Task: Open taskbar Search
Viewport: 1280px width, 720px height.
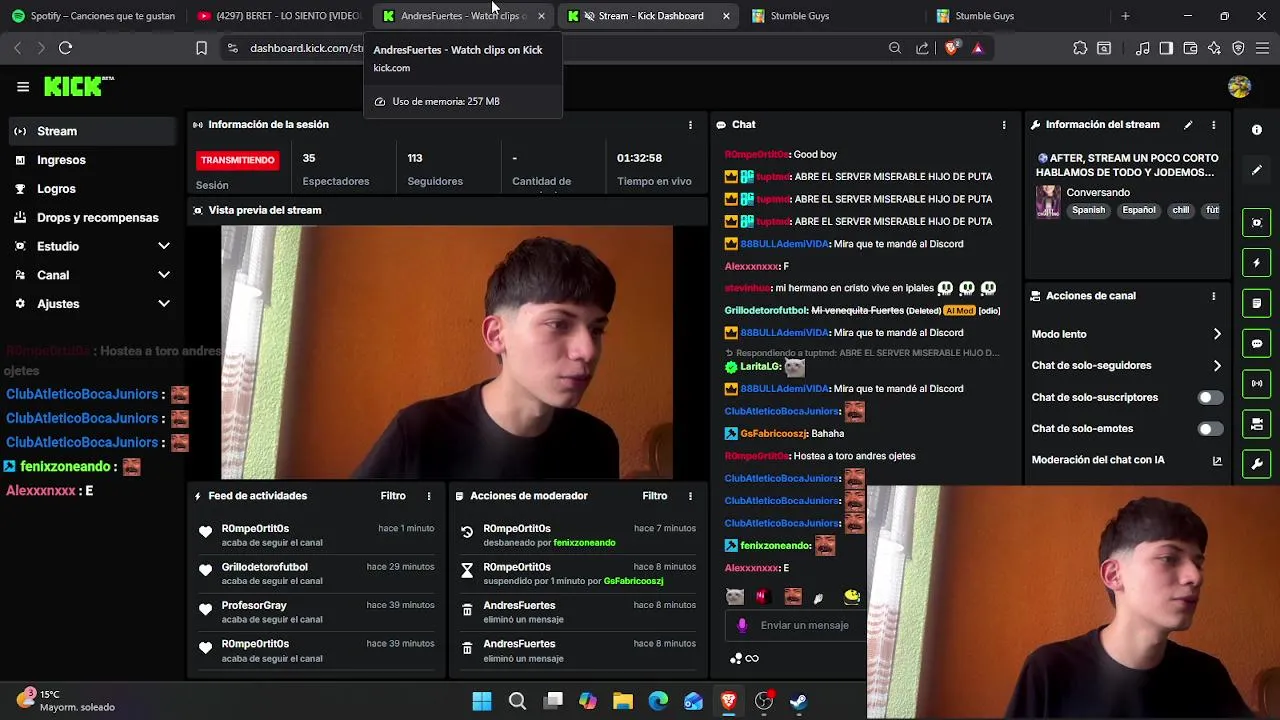Action: 517,701
